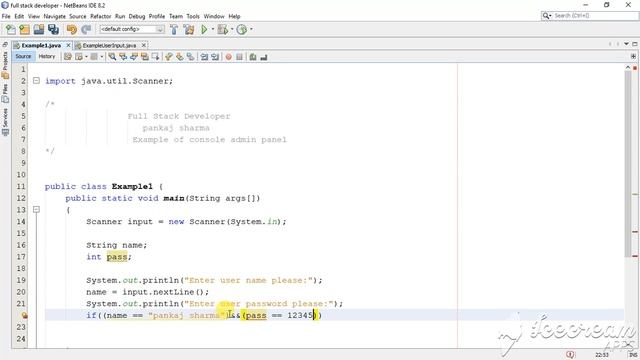Screen dimensions: 640x360
Task: Run Clean and Build Project
Action: pyautogui.click(x=189, y=29)
